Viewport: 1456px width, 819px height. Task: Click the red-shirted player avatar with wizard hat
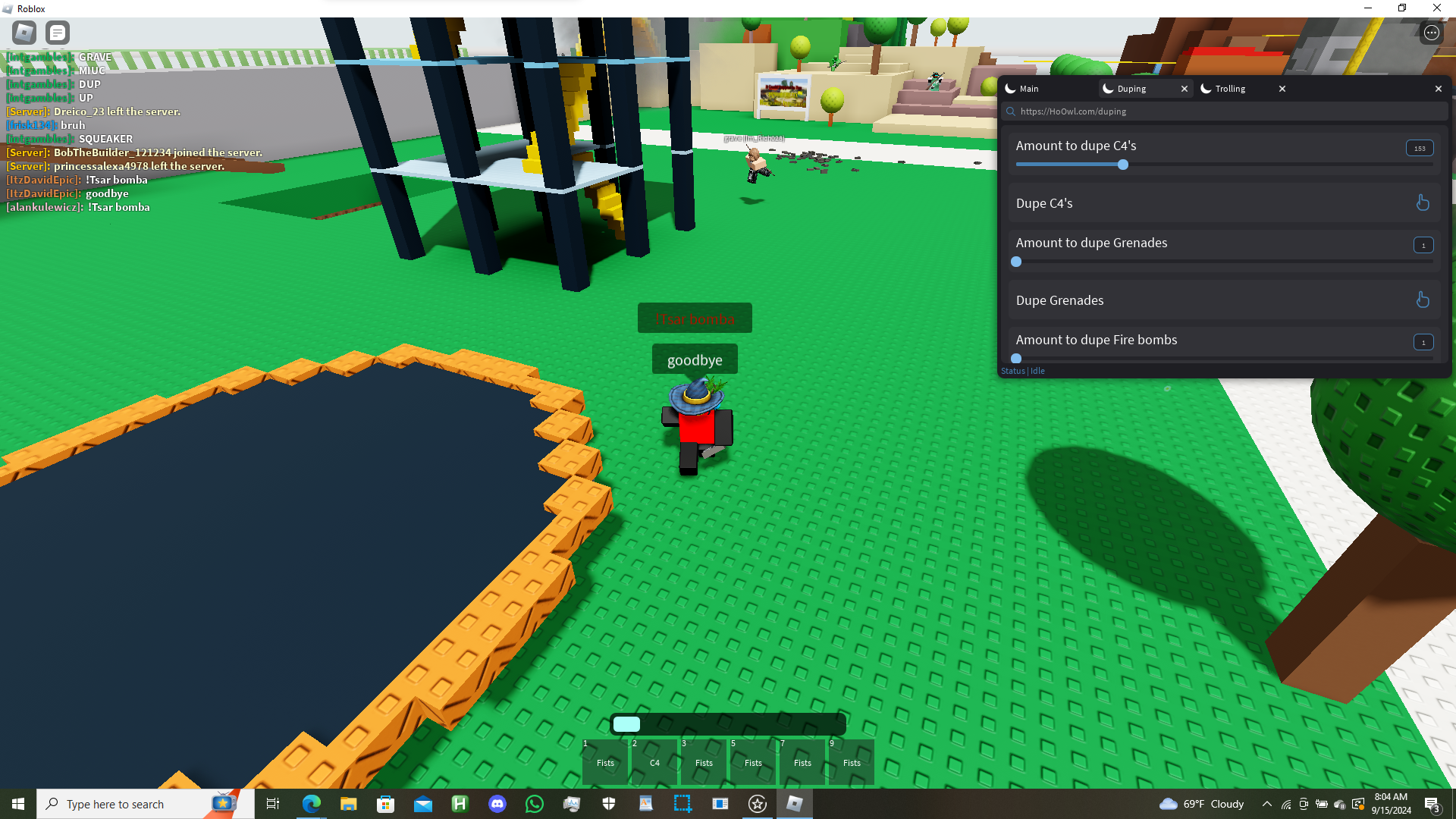tap(698, 426)
